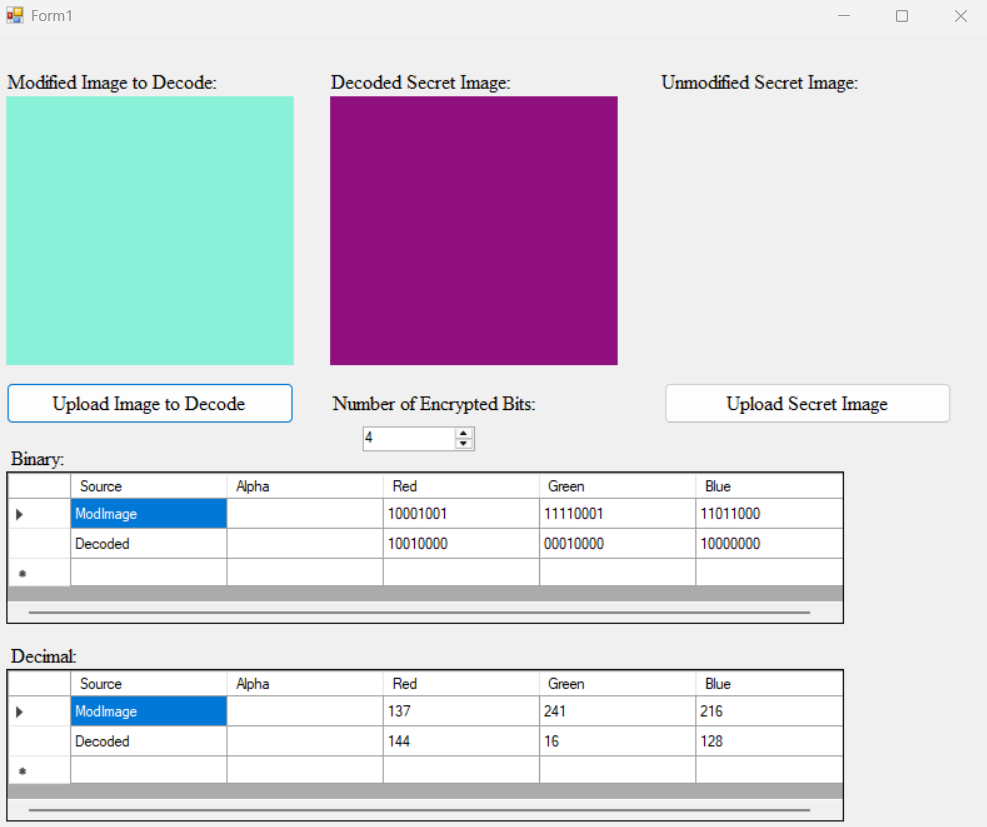Focus the Number of Encrypted Bits field
This screenshot has width=987, height=827.
tap(408, 438)
